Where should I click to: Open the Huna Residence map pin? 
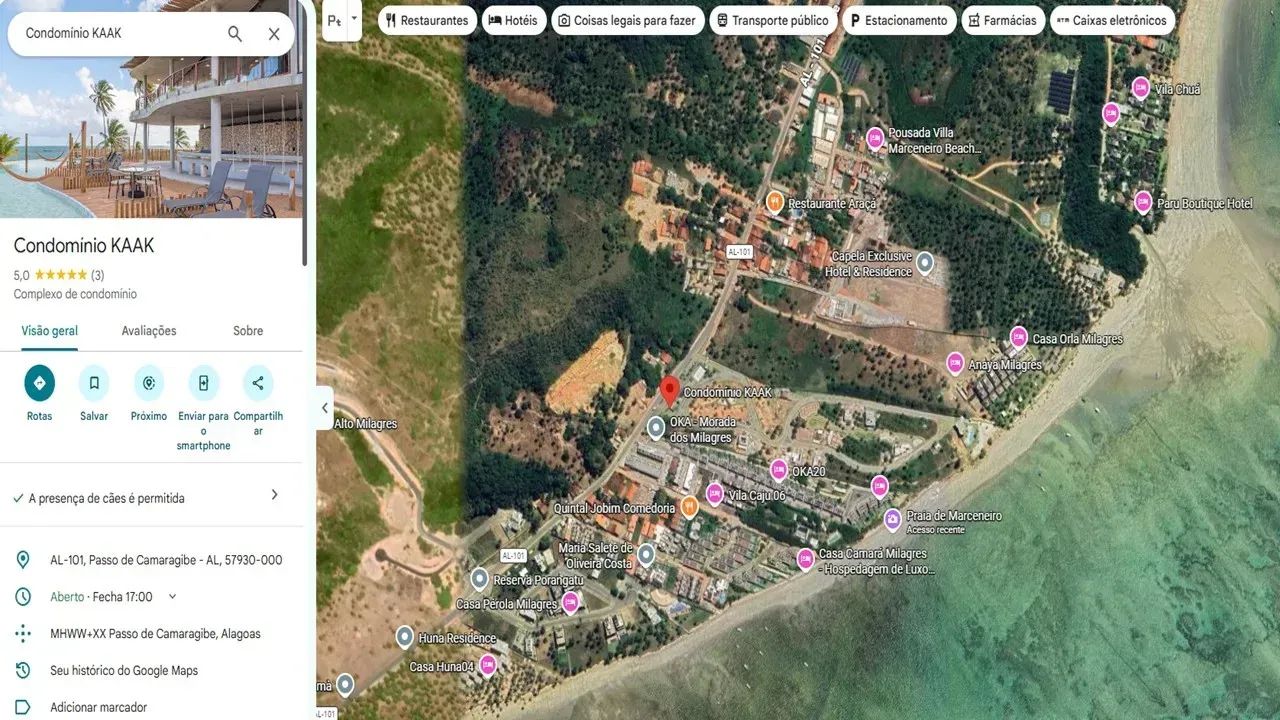pos(405,637)
